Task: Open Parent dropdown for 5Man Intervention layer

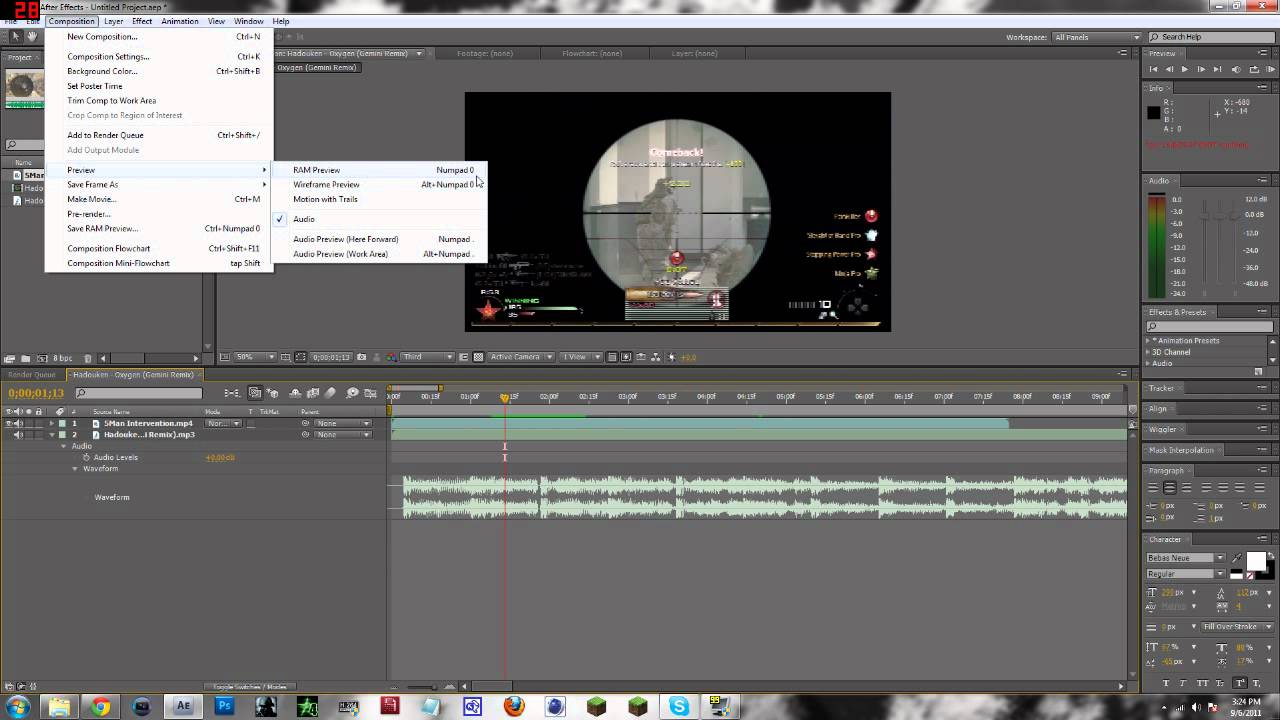Action: pos(343,423)
